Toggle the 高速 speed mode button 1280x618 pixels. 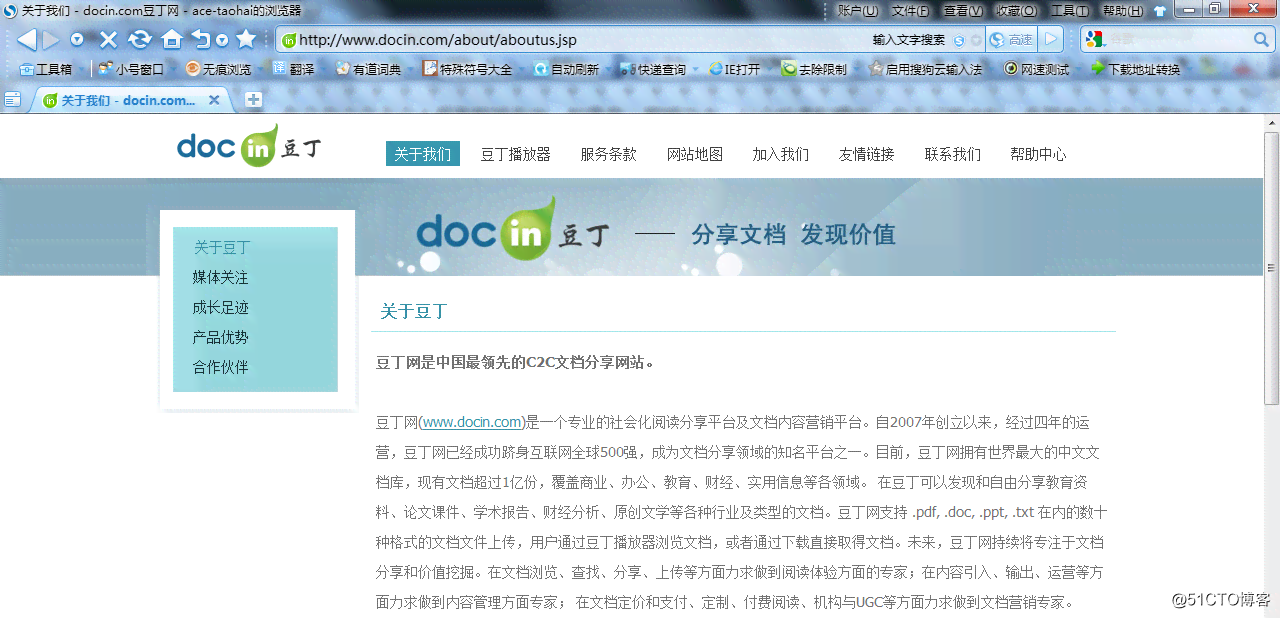pyautogui.click(x=1012, y=40)
